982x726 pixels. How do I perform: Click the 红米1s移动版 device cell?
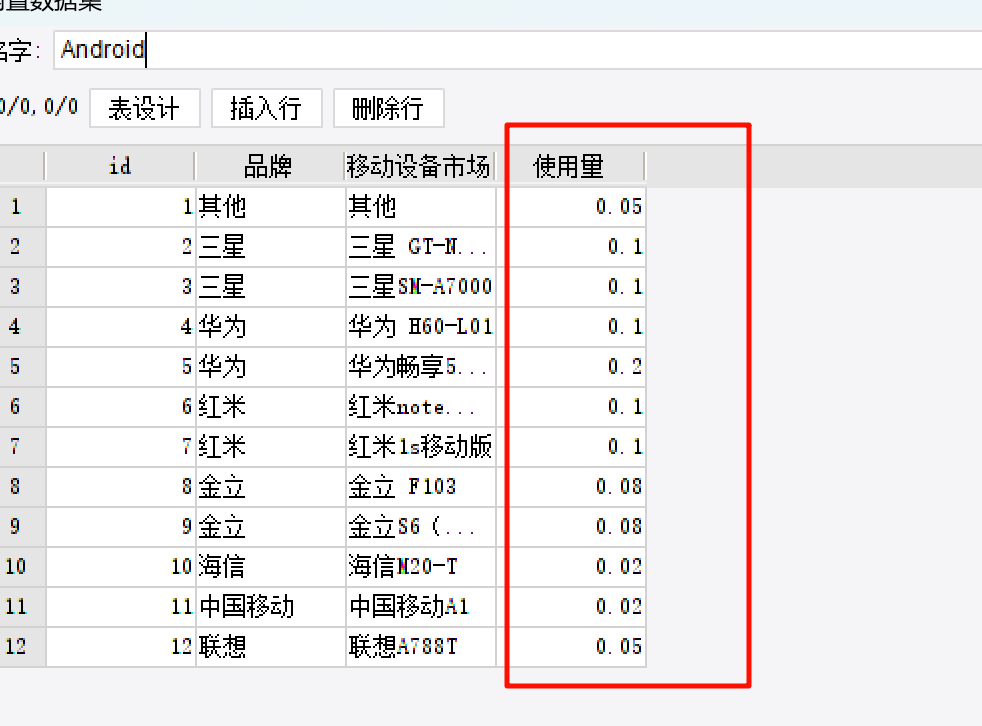pos(420,447)
